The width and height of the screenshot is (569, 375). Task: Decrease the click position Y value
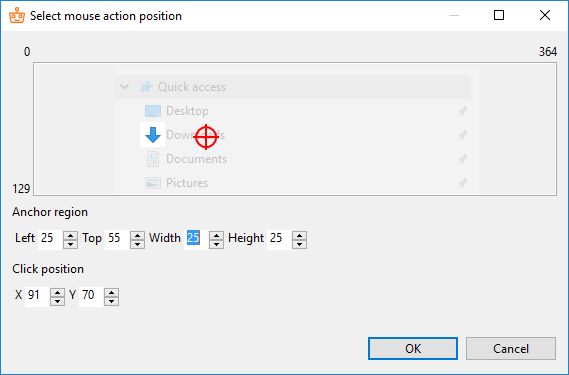pos(111,301)
